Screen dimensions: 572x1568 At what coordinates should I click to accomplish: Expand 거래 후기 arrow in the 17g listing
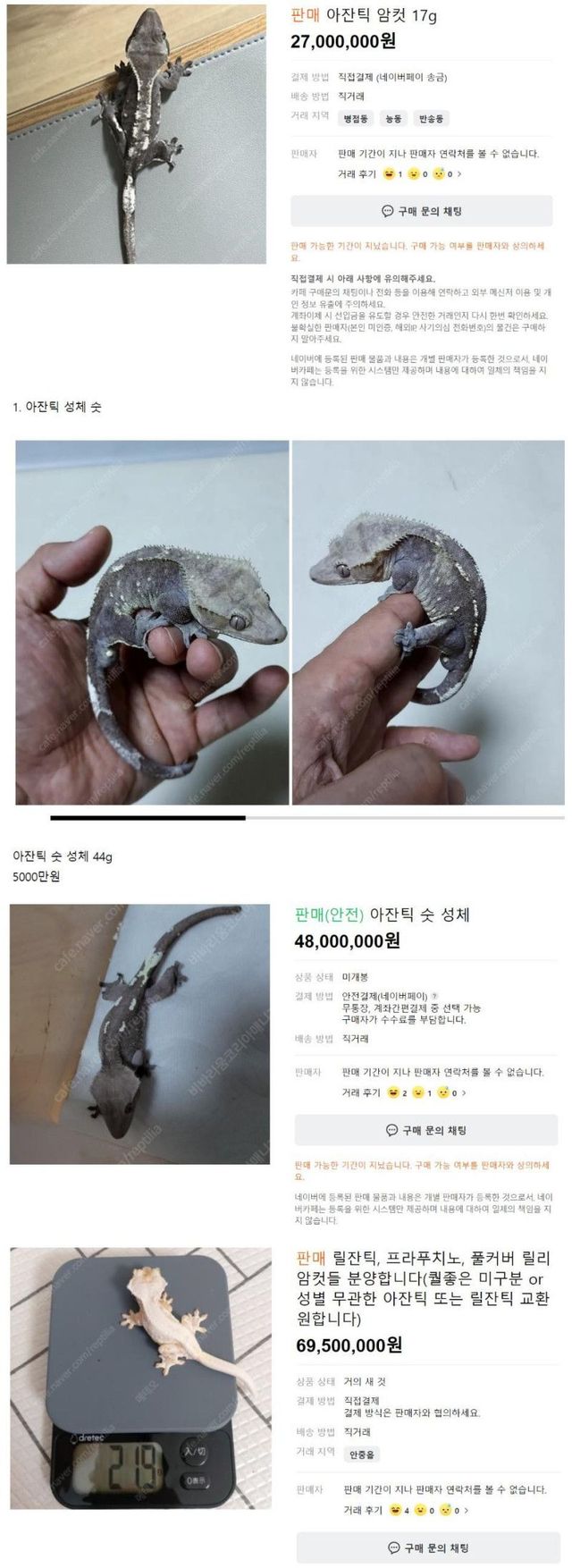[459, 174]
